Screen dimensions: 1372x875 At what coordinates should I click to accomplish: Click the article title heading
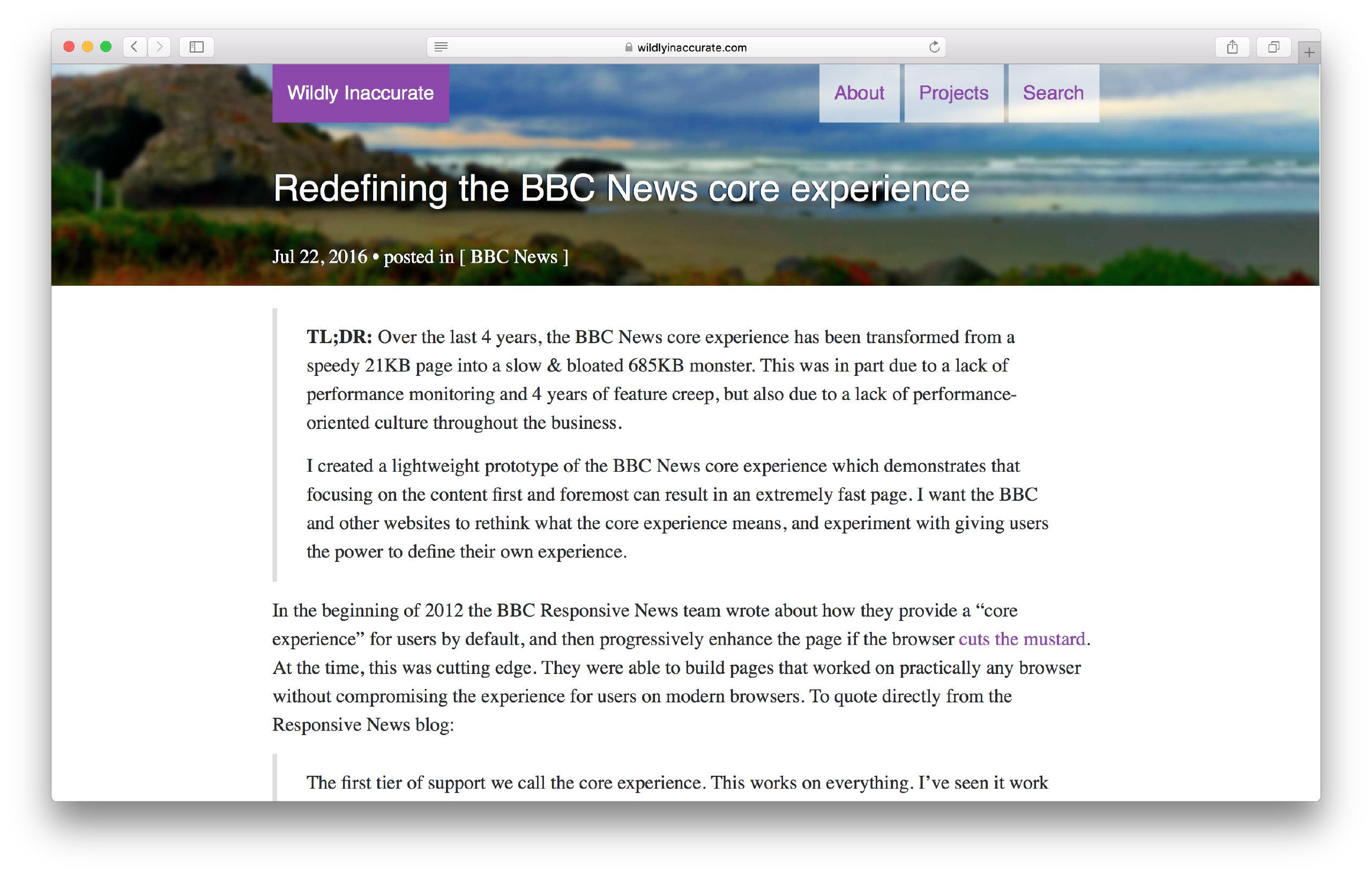[x=621, y=189]
